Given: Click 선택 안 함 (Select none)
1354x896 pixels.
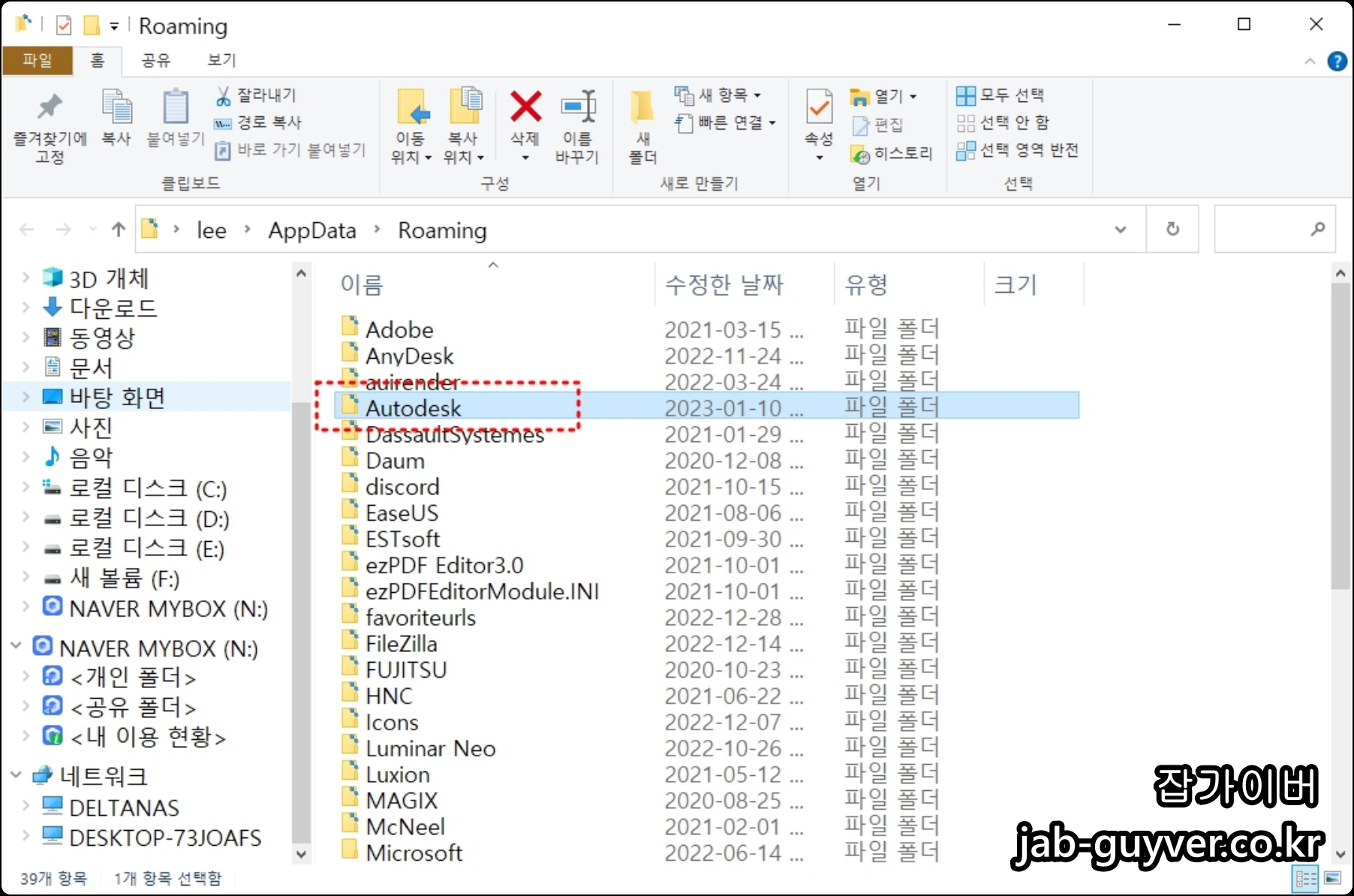Looking at the screenshot, I should 1003,122.
